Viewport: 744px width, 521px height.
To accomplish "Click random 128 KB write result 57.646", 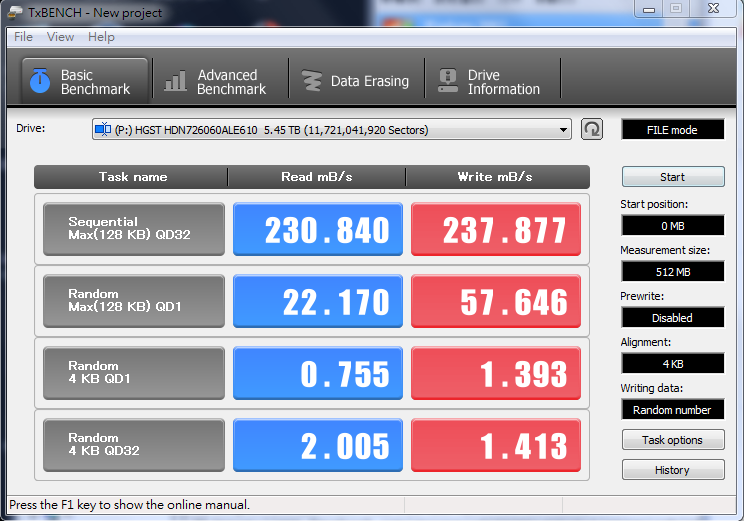I will coord(496,301).
